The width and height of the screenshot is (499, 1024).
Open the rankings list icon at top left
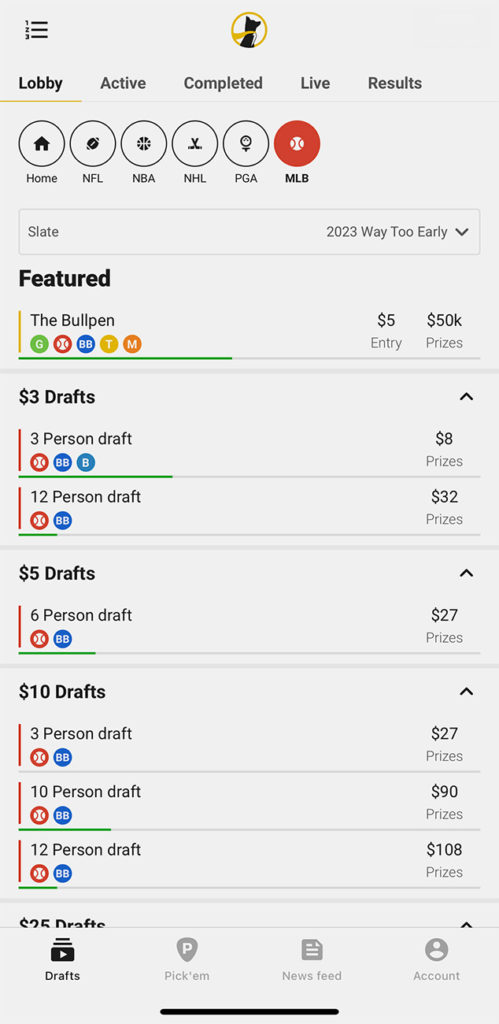(36, 30)
